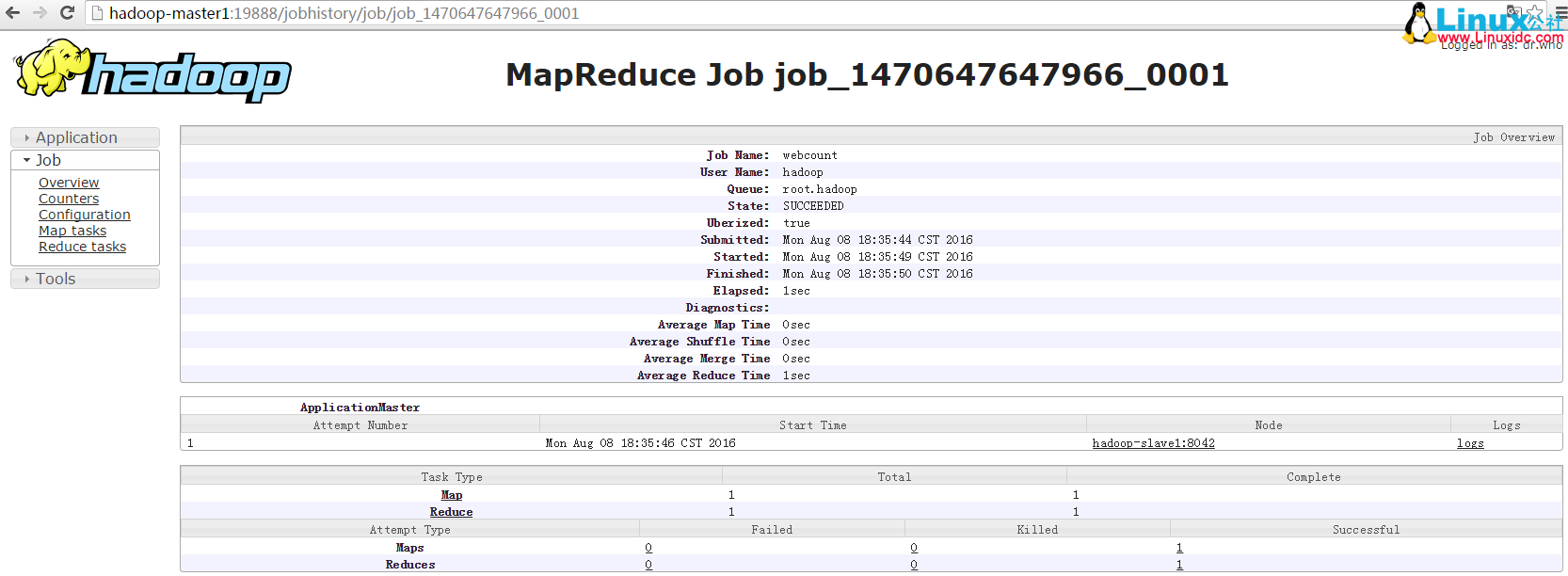Image resolution: width=1568 pixels, height=576 pixels.
Task: Click successful Reduces count 1
Action: (x=1179, y=565)
